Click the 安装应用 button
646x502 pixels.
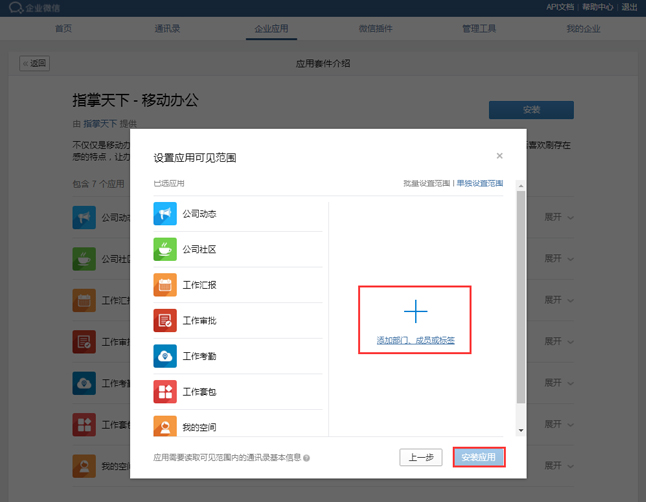click(x=478, y=457)
